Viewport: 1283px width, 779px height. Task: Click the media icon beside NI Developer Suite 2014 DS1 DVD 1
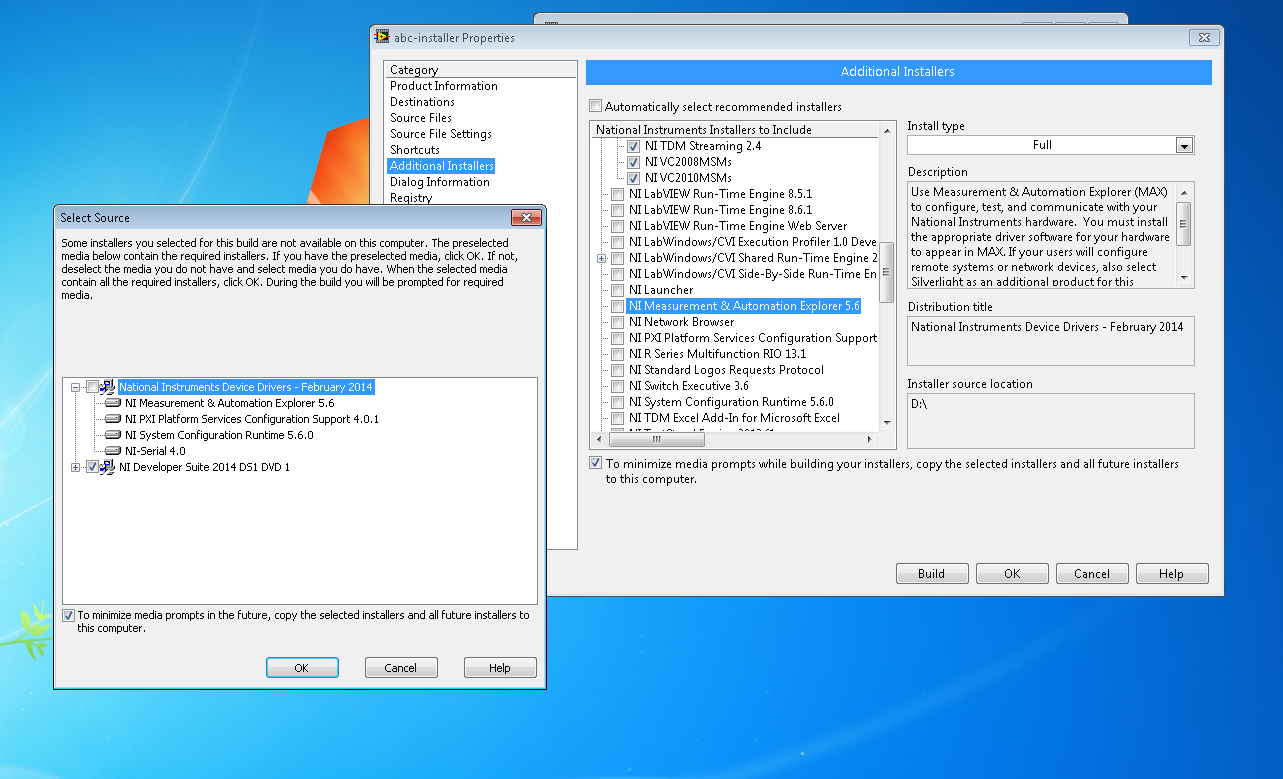pos(108,467)
